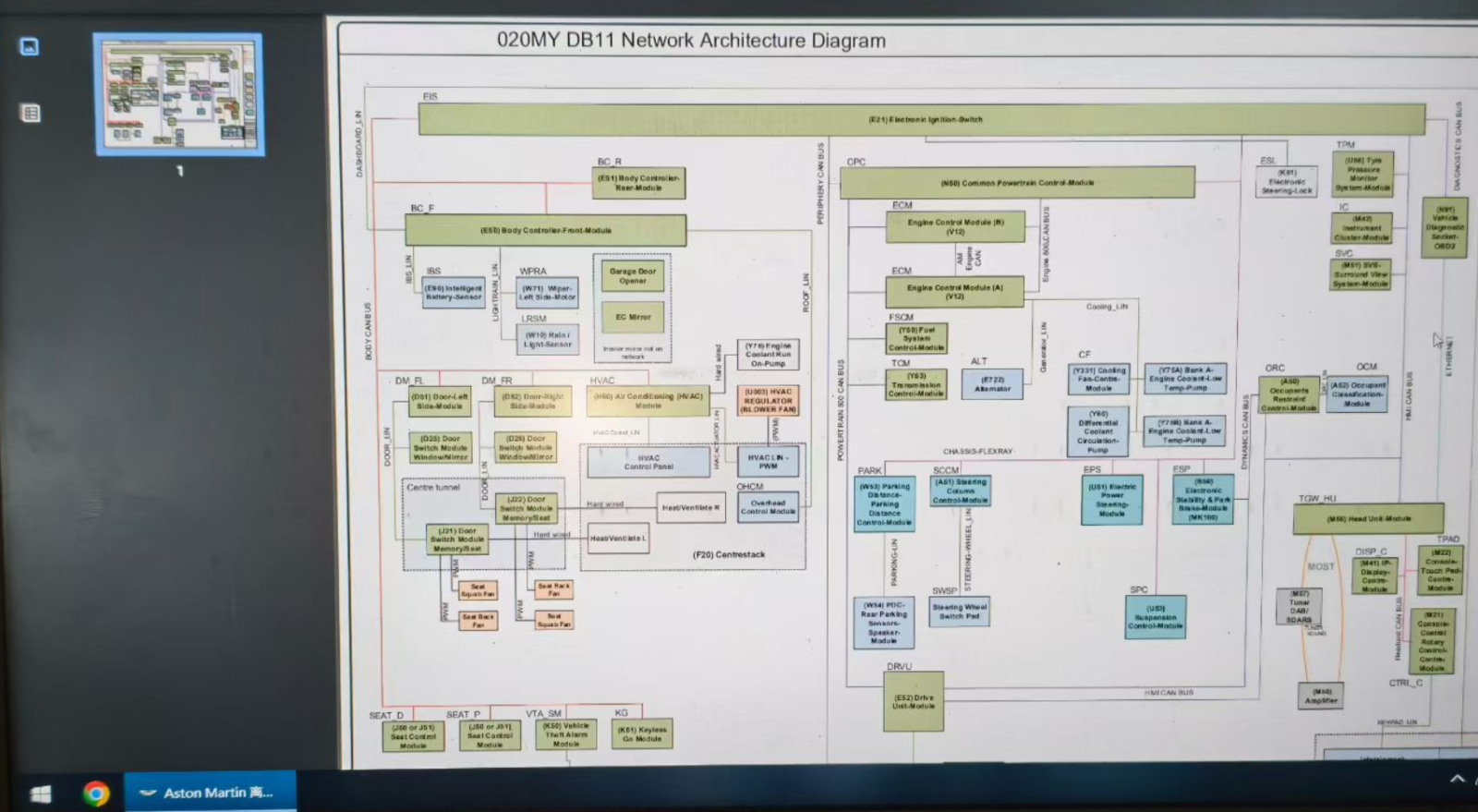The height and width of the screenshot is (812, 1478).
Task: Open the Windows Start menu
Action: click(x=40, y=794)
